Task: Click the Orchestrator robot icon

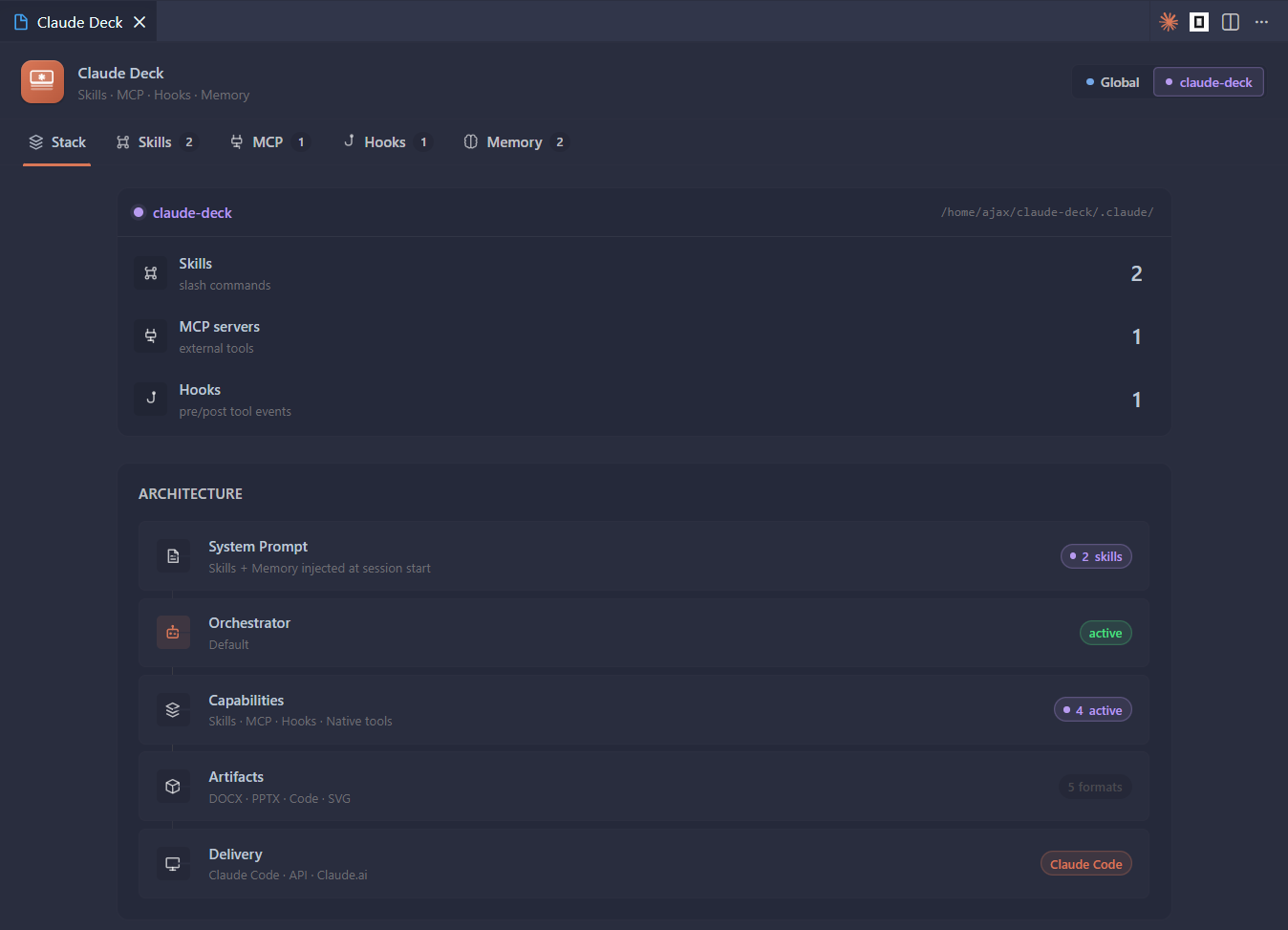Action: 173,633
